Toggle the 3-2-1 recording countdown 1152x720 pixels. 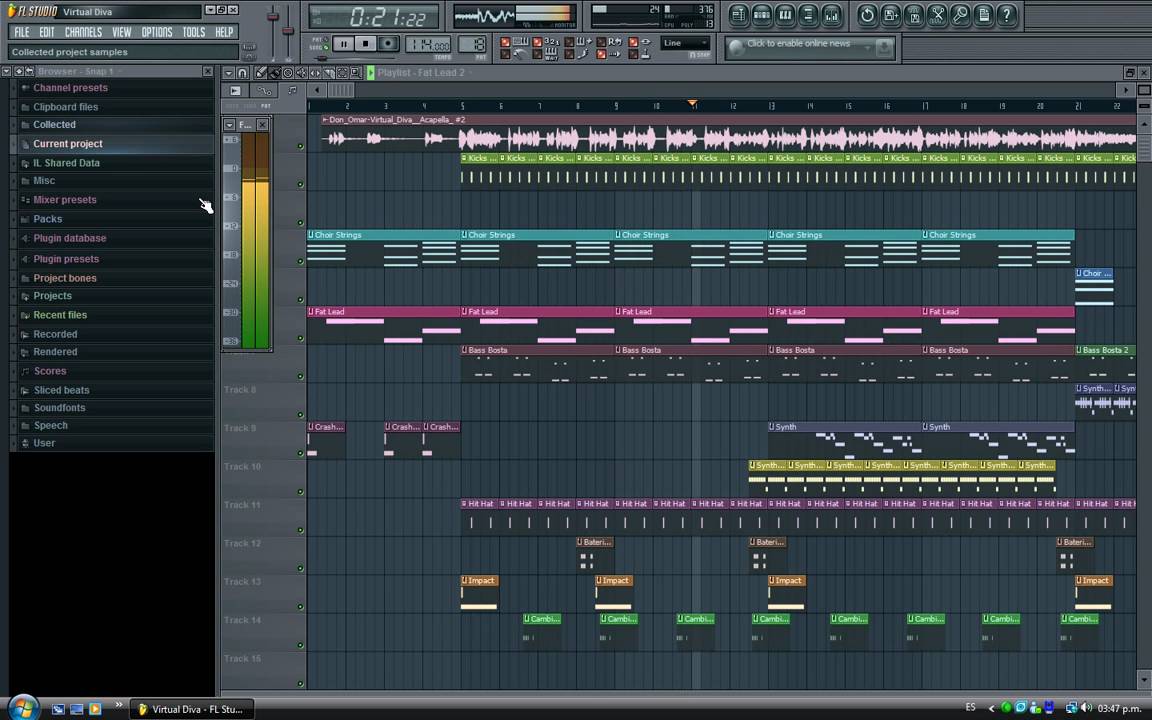pyautogui.click(x=537, y=43)
